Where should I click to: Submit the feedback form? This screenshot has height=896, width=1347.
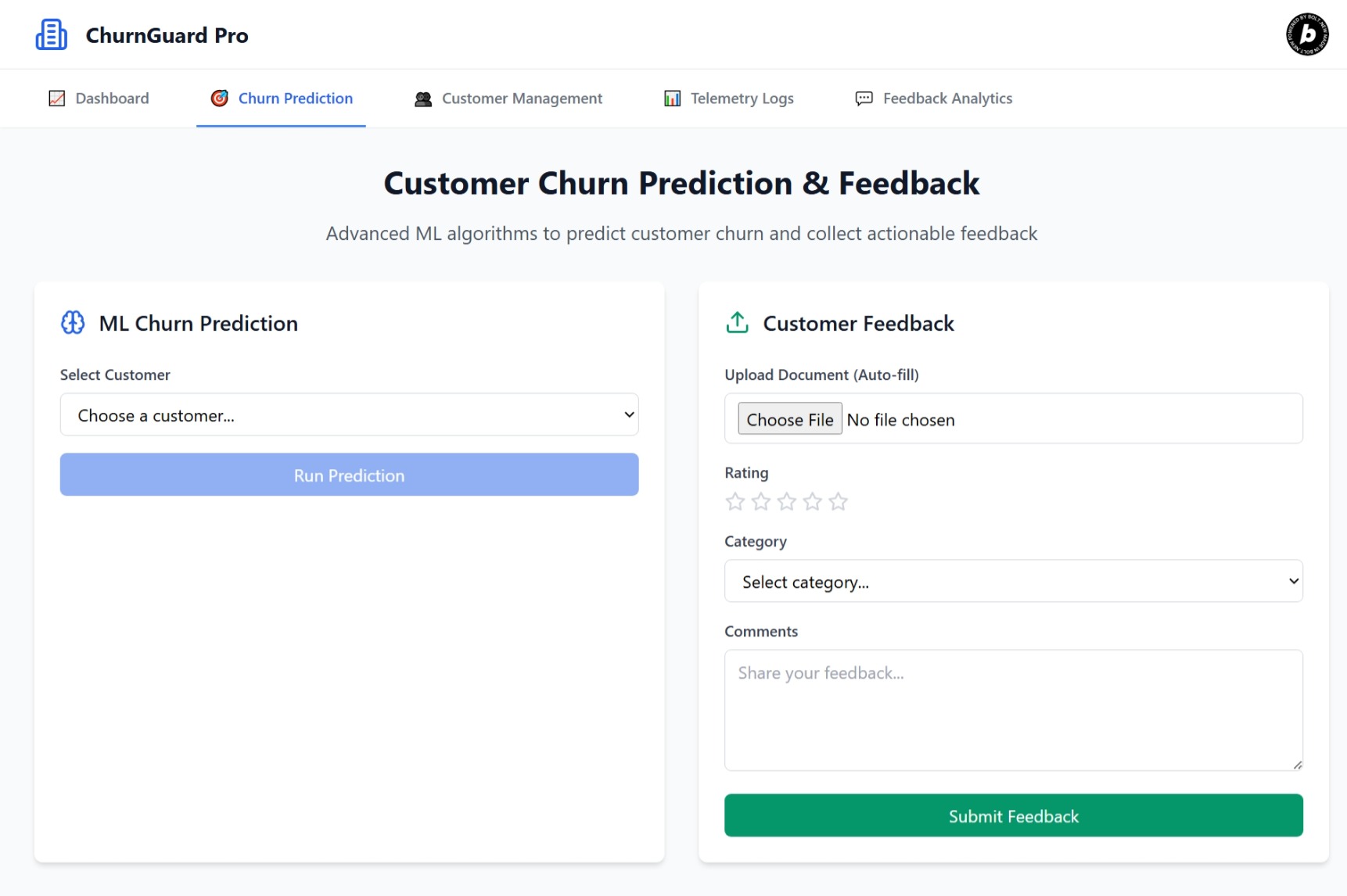pos(1013,816)
